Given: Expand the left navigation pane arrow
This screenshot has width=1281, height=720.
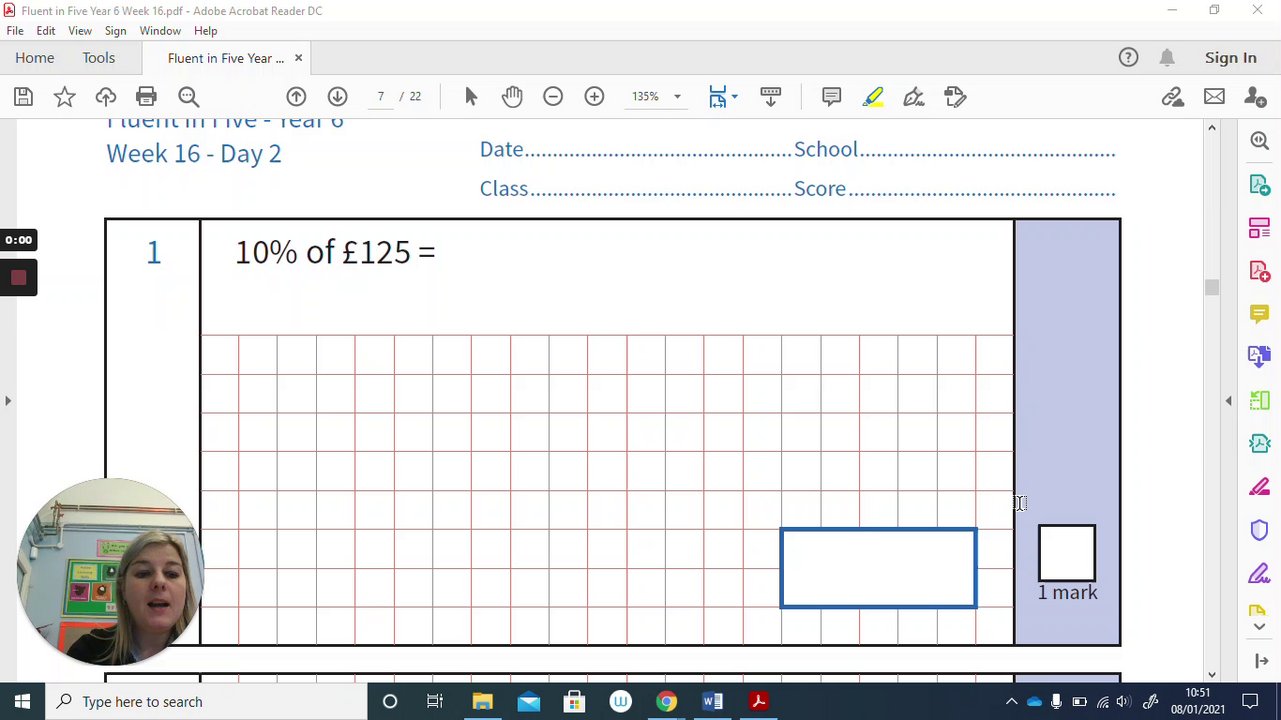Looking at the screenshot, I should [x=8, y=401].
